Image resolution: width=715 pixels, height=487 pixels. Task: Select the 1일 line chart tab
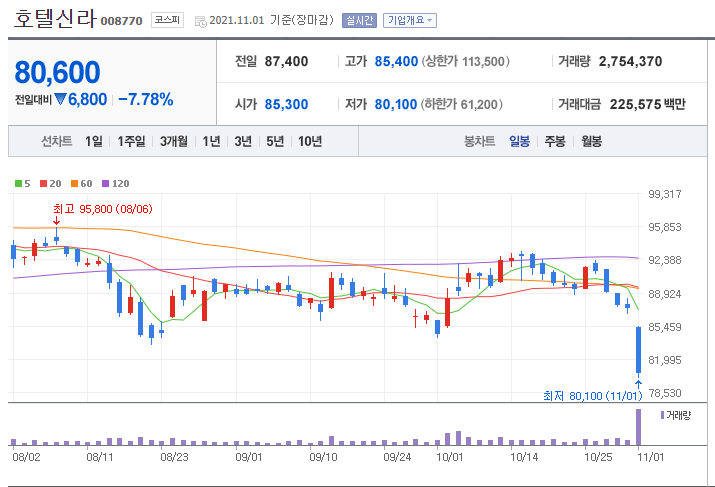pyautogui.click(x=93, y=141)
